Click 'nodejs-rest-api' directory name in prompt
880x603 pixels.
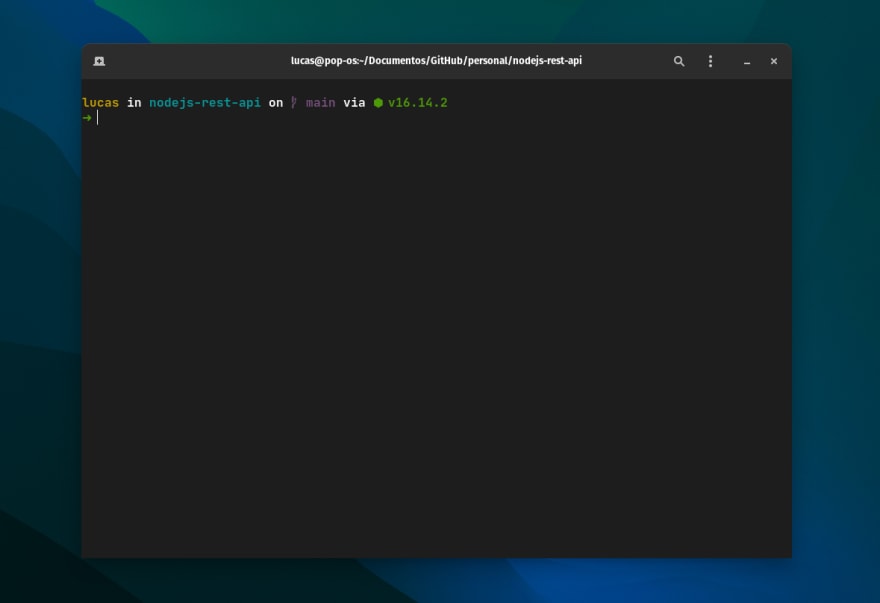coord(205,103)
